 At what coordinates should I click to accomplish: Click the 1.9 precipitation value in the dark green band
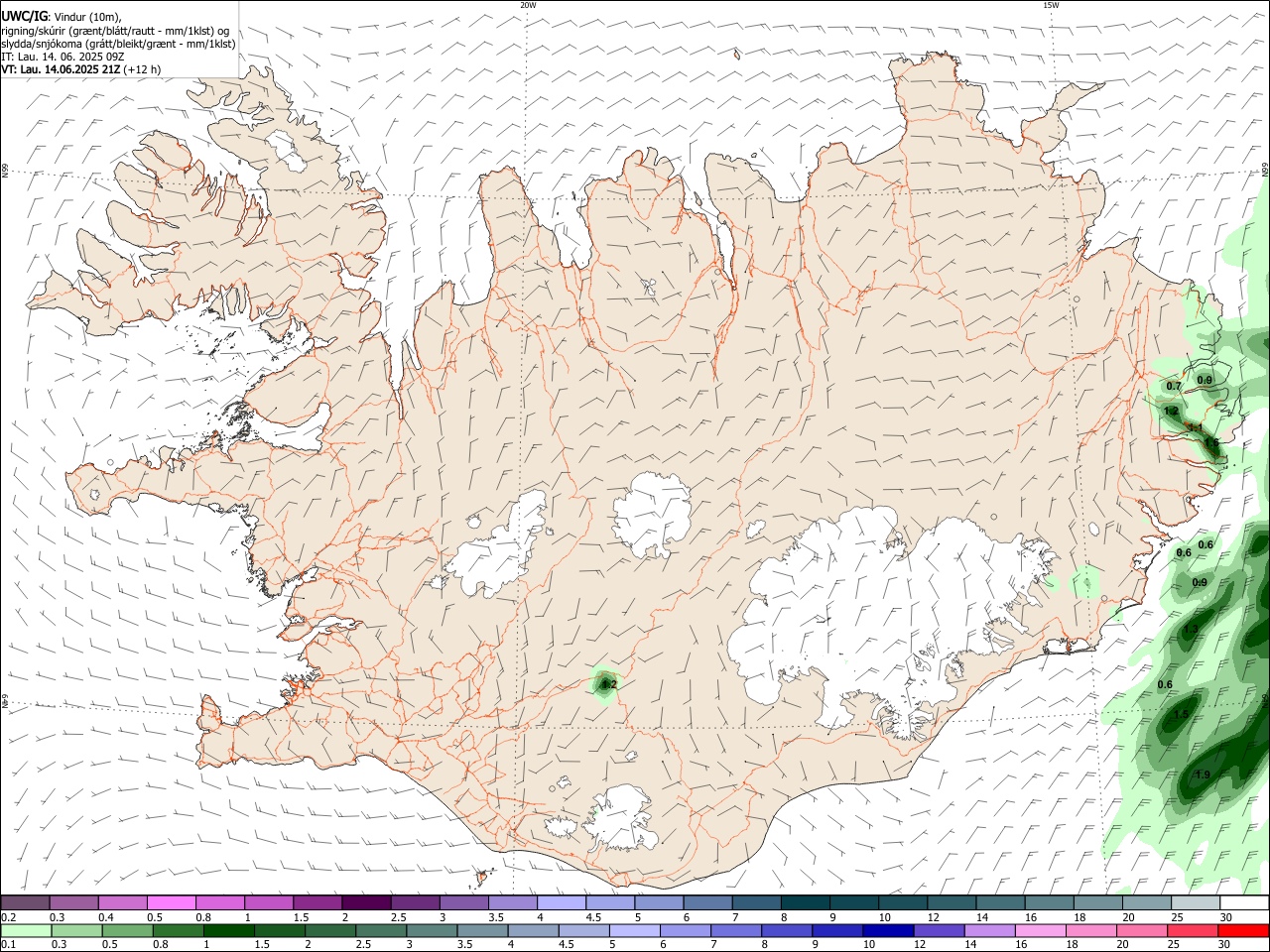[1203, 774]
